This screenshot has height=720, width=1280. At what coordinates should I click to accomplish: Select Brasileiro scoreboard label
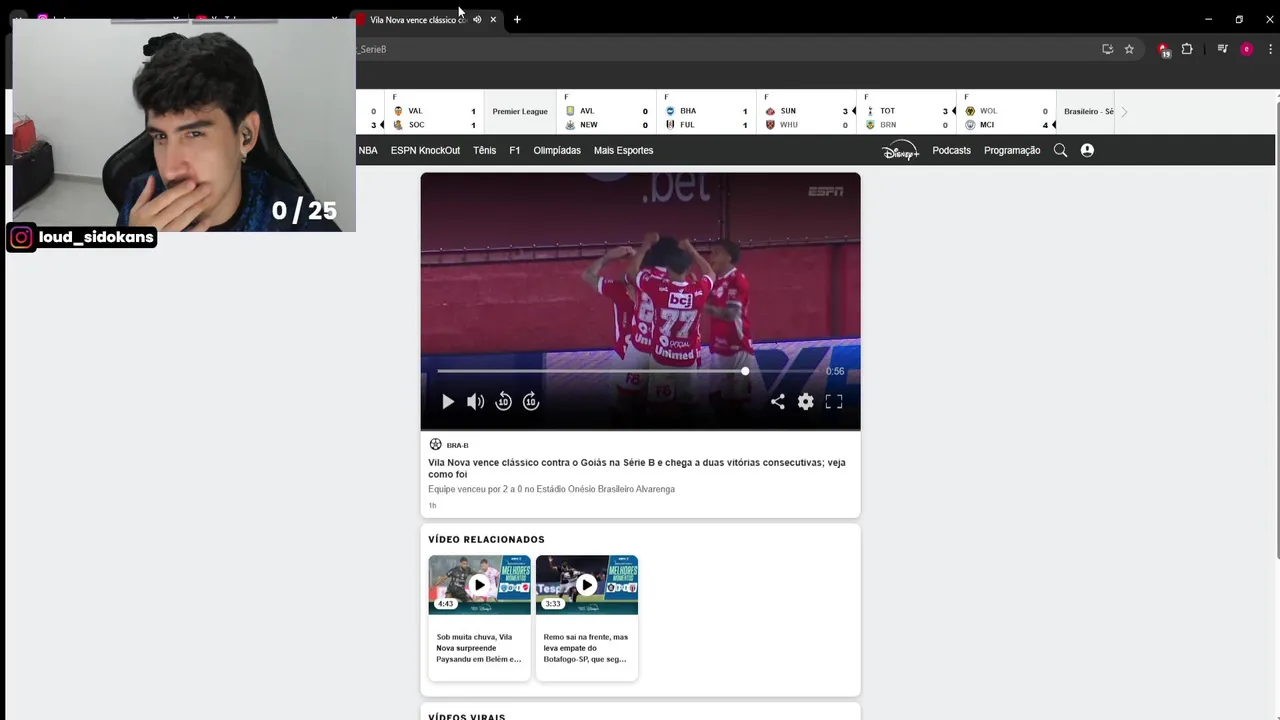point(1088,111)
